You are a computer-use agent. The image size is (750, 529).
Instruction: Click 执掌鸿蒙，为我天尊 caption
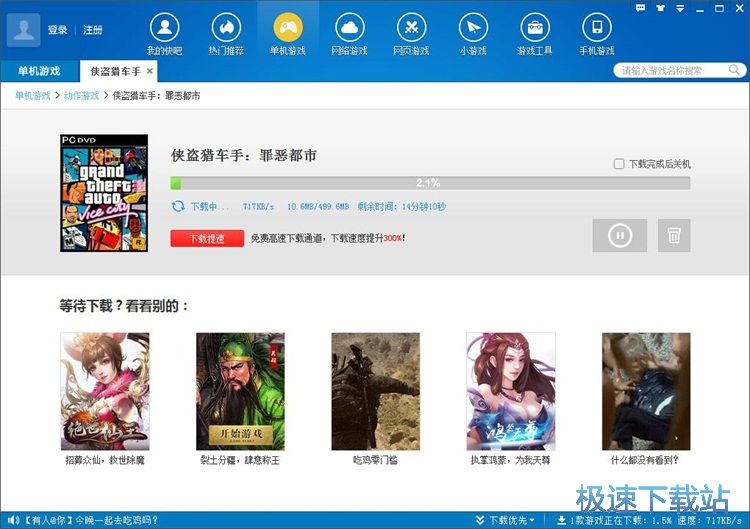coord(511,460)
